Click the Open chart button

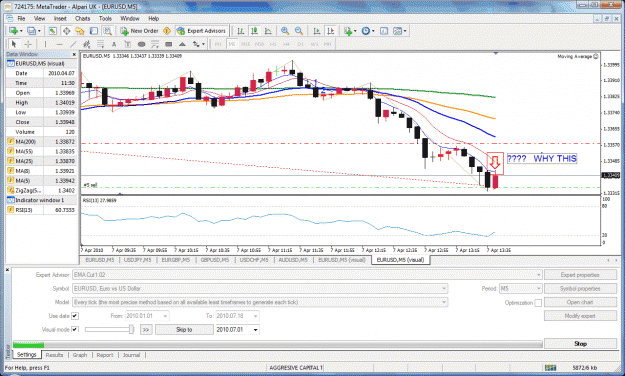pyautogui.click(x=580, y=302)
